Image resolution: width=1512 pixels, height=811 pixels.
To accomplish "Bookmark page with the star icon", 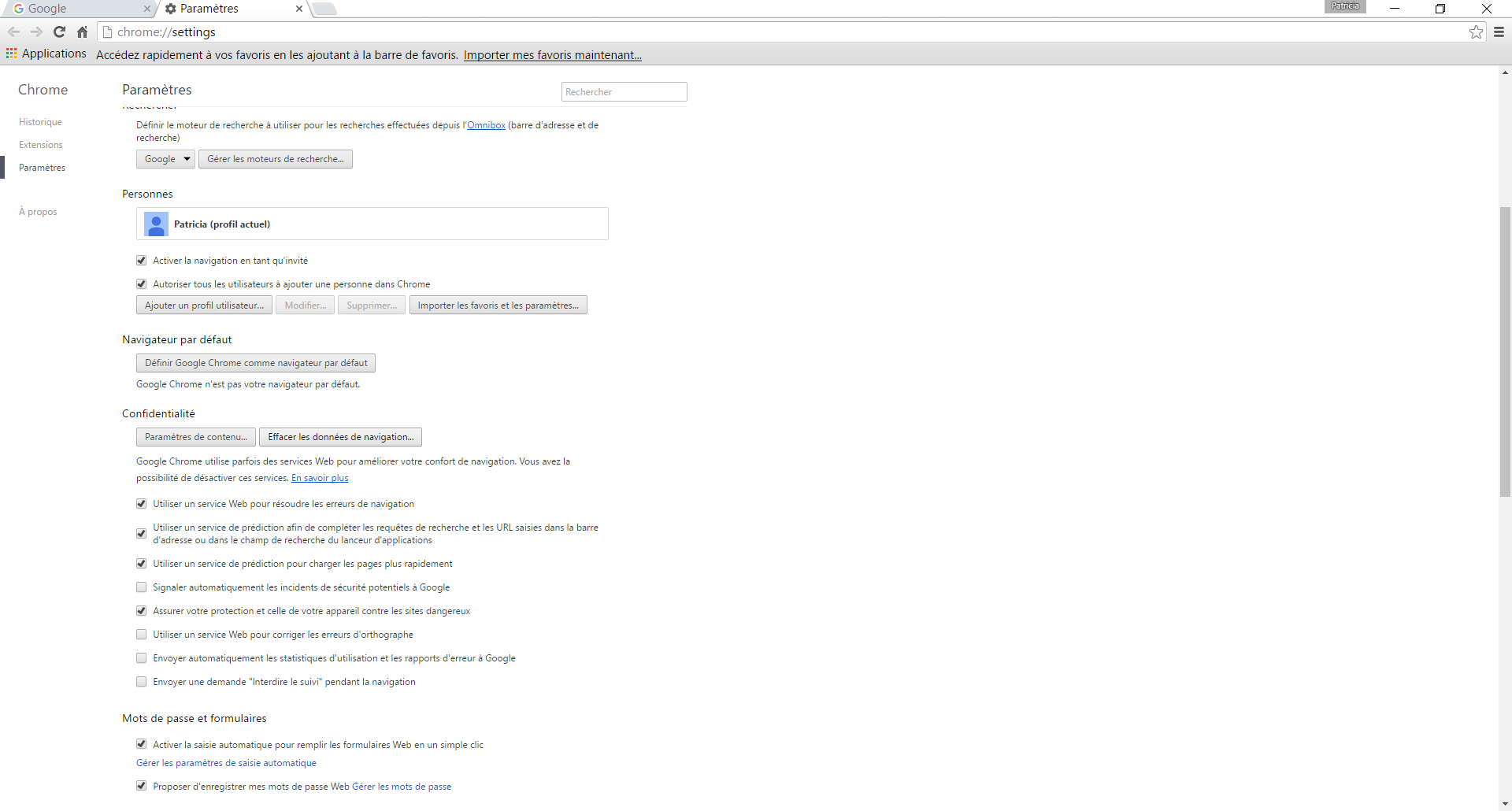I will tap(1476, 32).
